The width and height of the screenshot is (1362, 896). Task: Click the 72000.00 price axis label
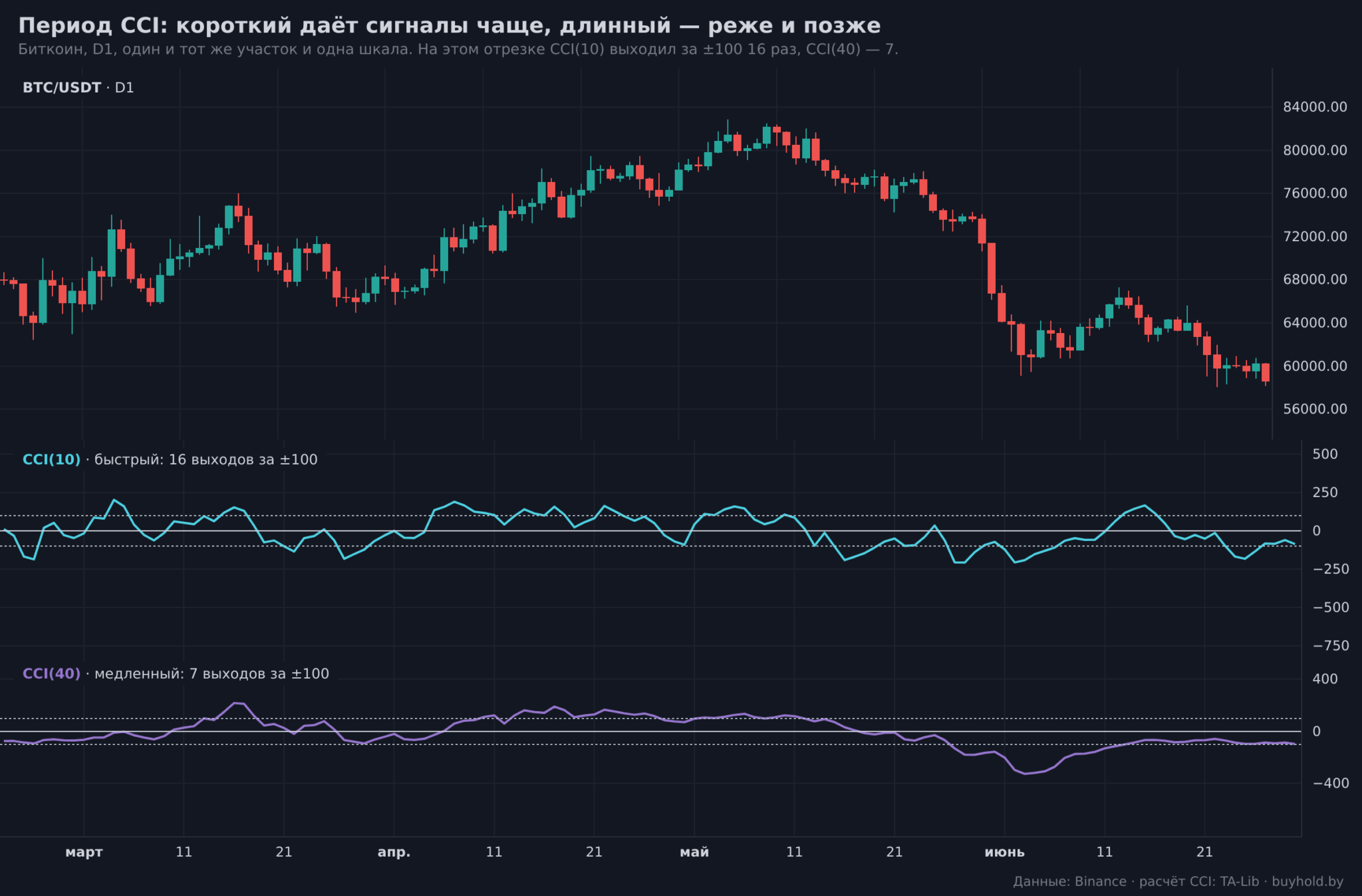click(x=1315, y=237)
